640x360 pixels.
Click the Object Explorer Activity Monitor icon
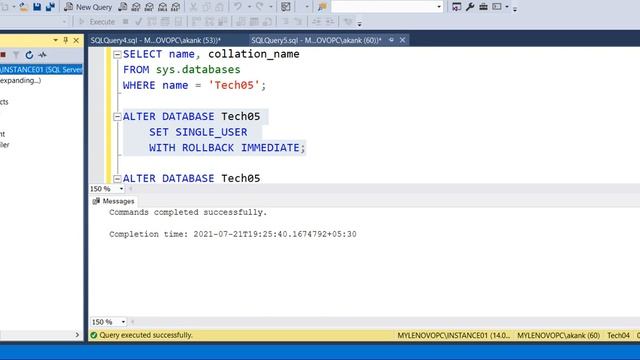42,55
